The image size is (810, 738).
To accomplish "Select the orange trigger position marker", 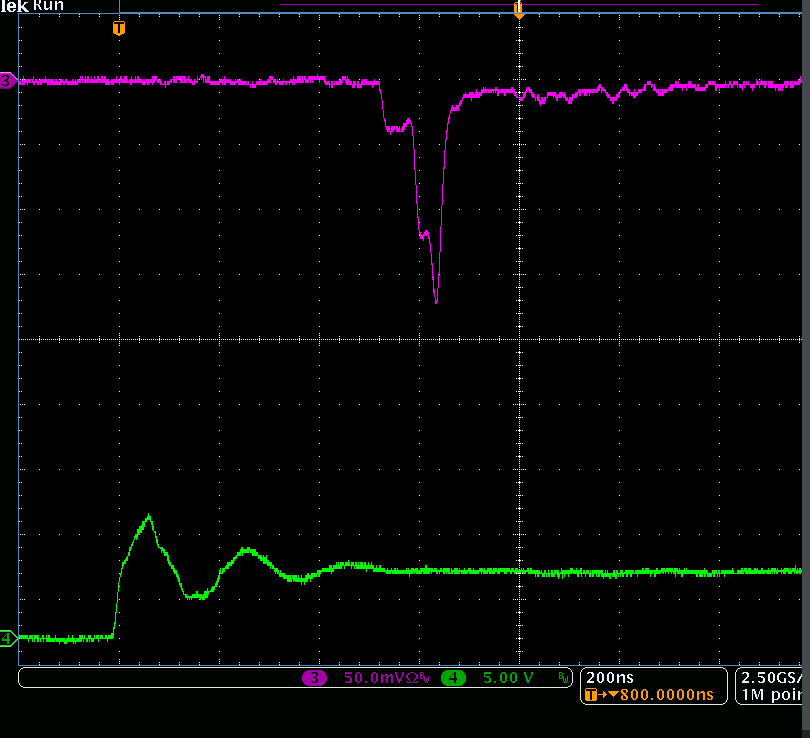I will coord(119,28).
